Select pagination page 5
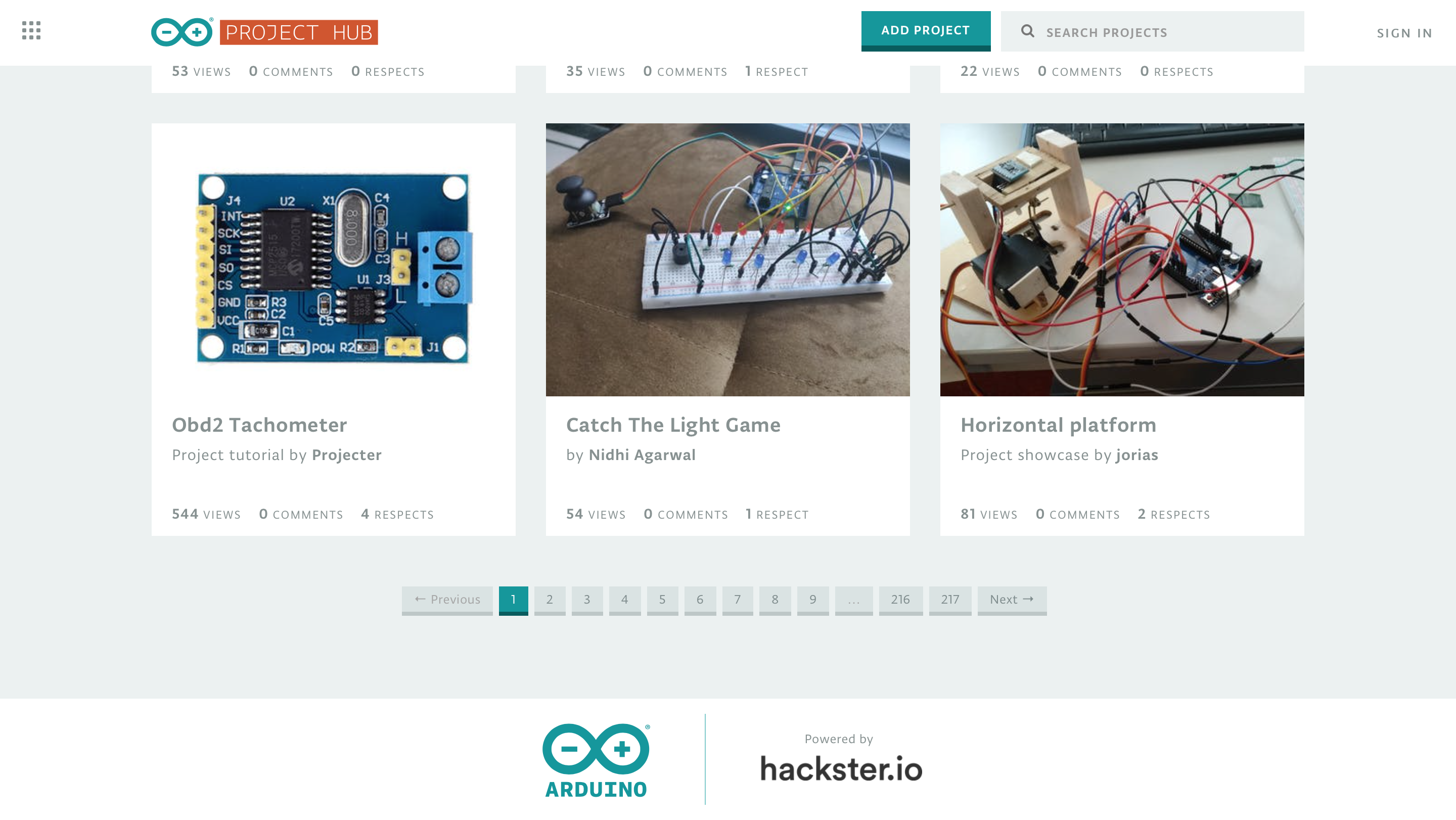 pyautogui.click(x=662, y=600)
